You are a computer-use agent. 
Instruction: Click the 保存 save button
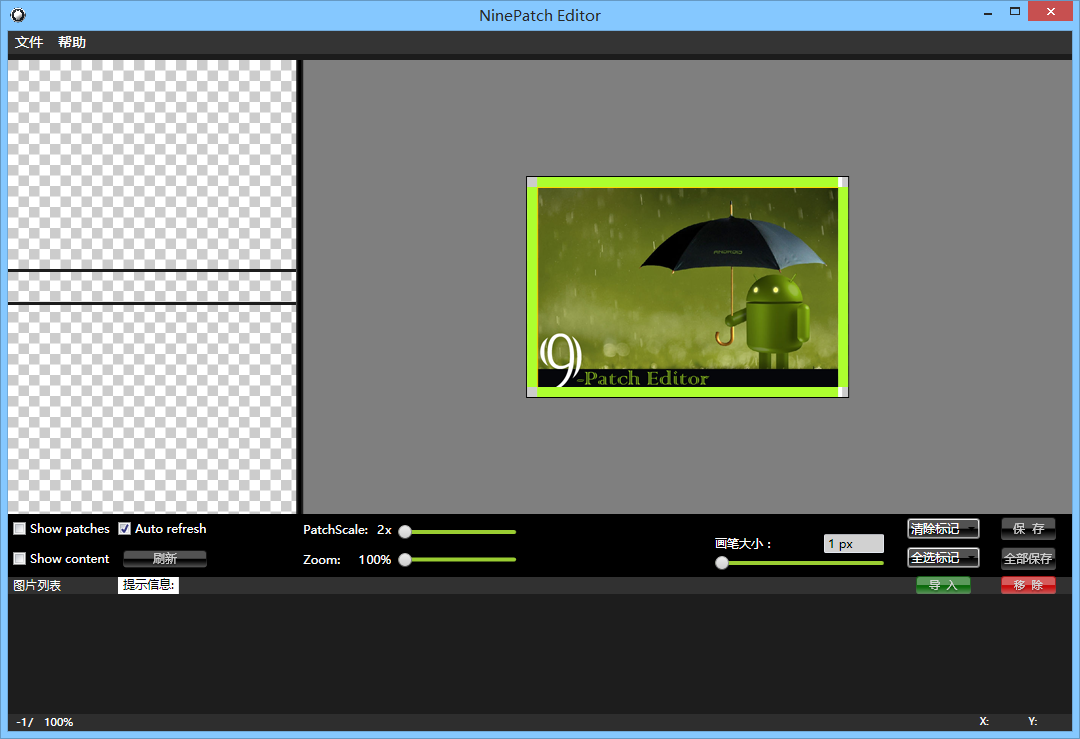pyautogui.click(x=1028, y=529)
